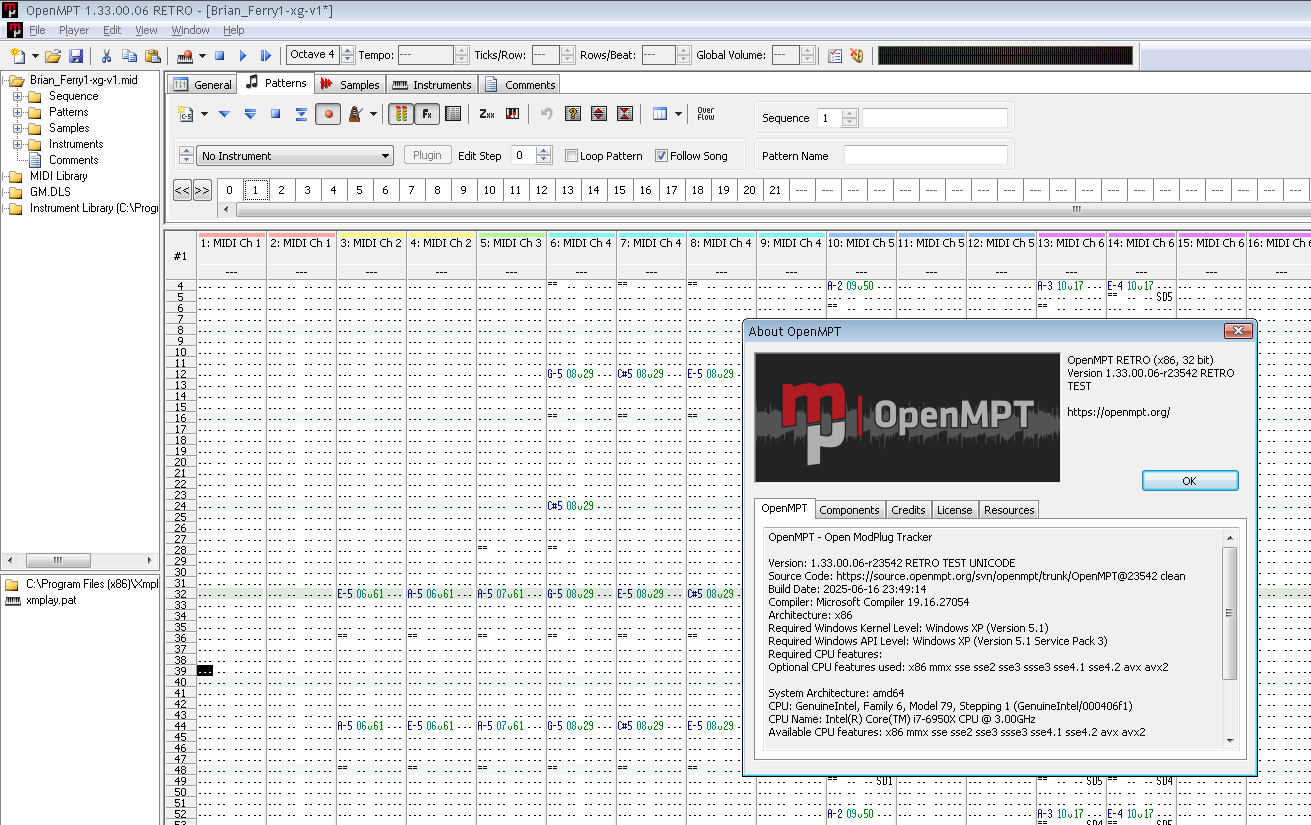The width and height of the screenshot is (1311, 825).
Task: Uncheck the Follow Song checkbox
Action: (x=661, y=156)
